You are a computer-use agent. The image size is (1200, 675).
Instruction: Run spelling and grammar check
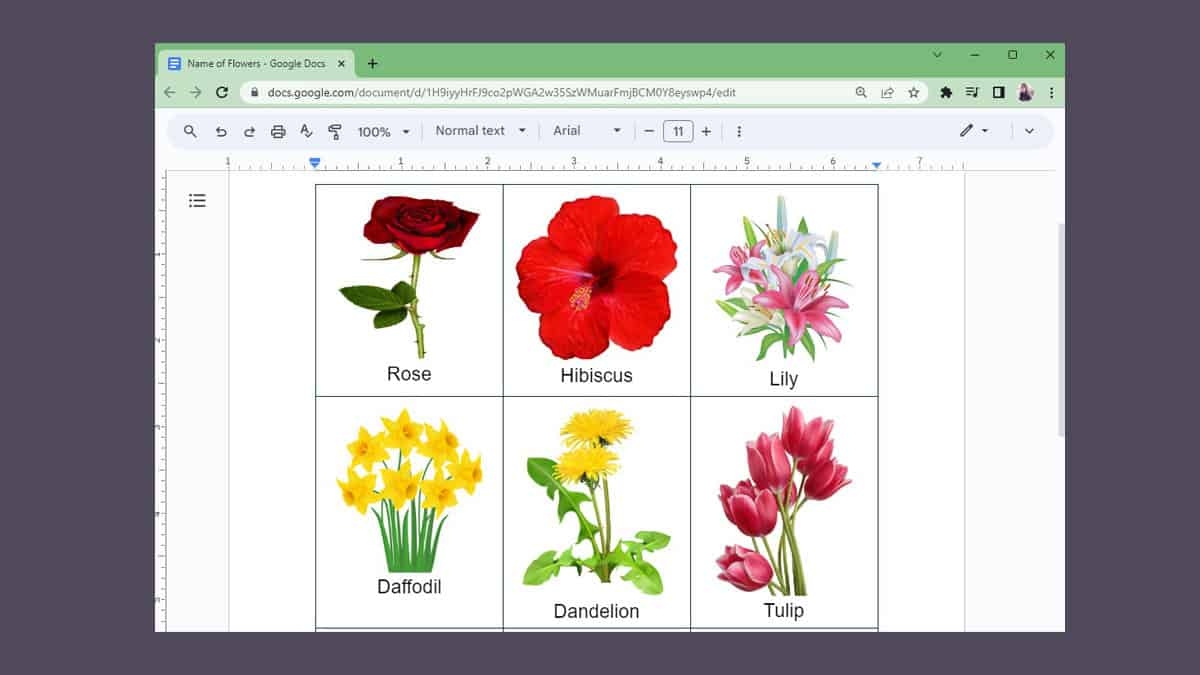306,131
